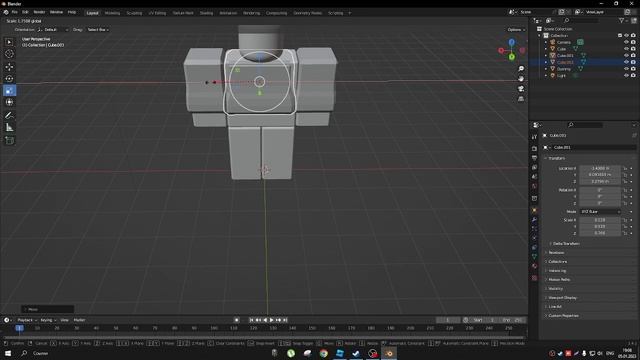Open the timeline Keying menu
This screenshot has width=640, height=360.
[x=48, y=320]
